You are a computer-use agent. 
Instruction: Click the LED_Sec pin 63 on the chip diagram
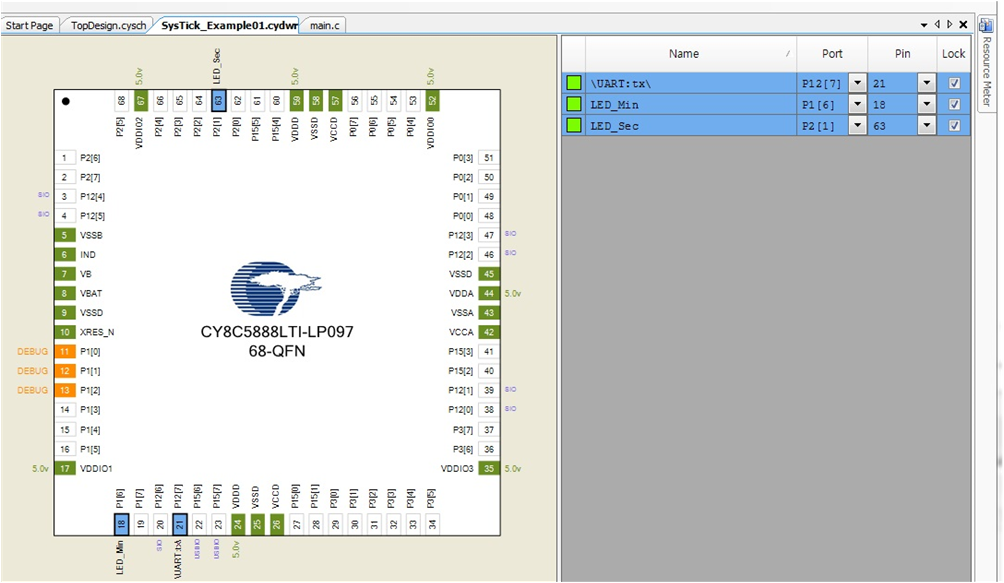219,99
